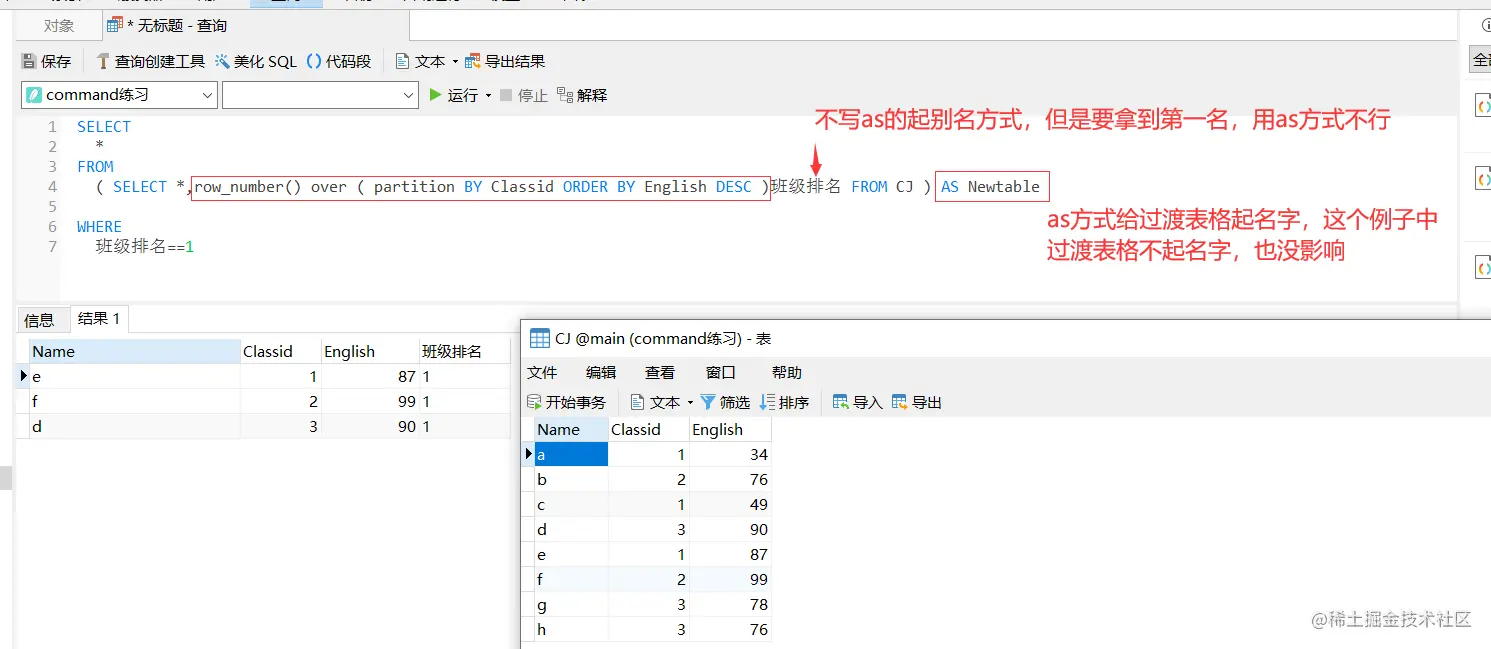Select the Result 1 (结果 1) tab

[x=98, y=318]
